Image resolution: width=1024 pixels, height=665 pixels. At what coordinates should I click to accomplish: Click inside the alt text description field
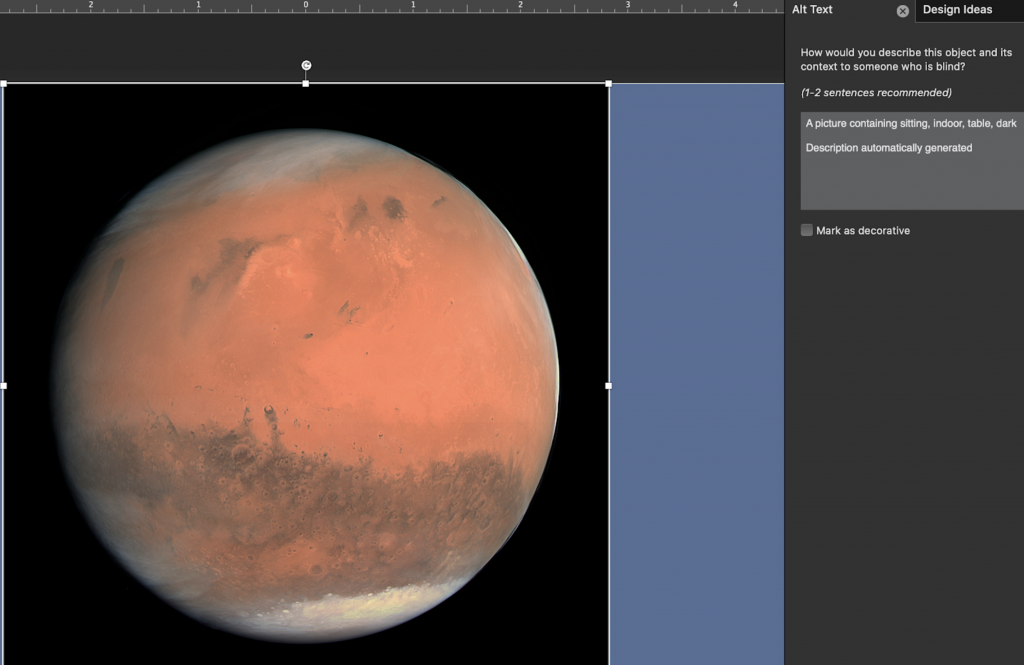click(x=911, y=185)
